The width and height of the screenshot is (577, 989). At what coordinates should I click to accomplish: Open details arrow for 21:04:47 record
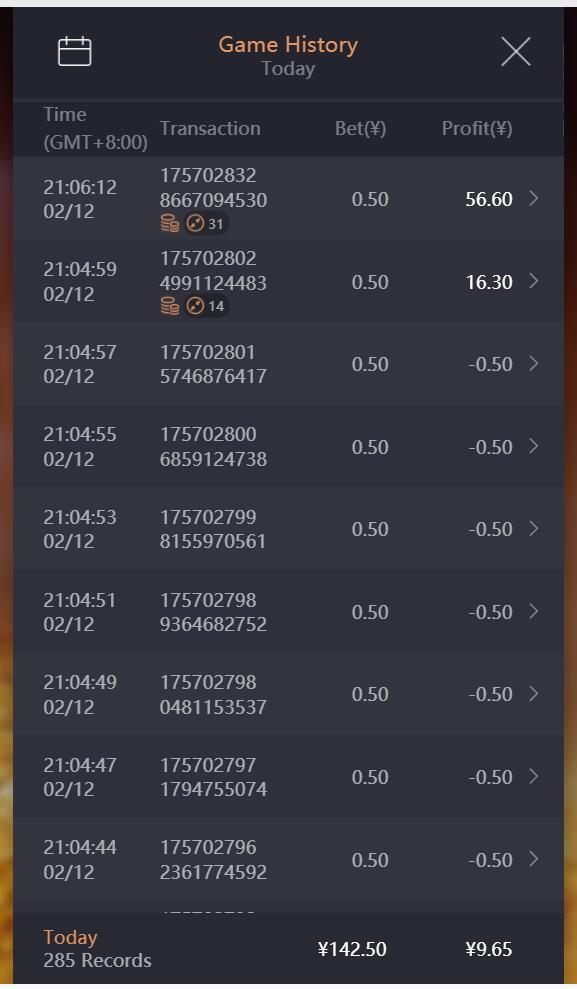pyautogui.click(x=533, y=776)
